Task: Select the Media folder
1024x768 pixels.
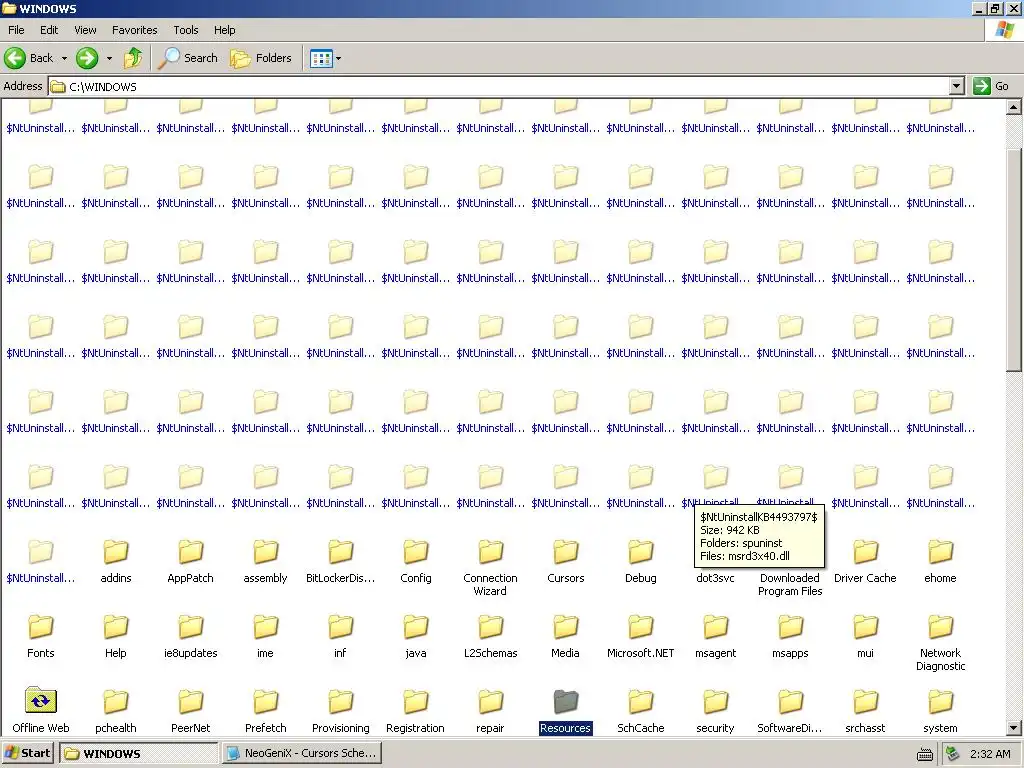Action: pos(566,637)
